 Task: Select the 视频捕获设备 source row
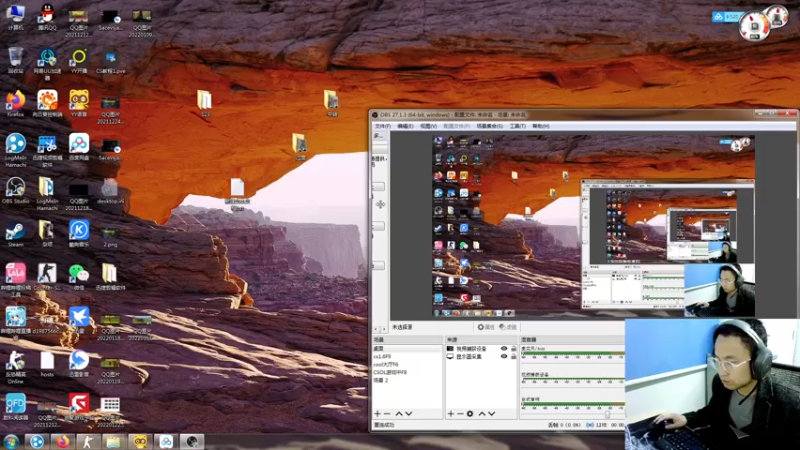pos(482,348)
